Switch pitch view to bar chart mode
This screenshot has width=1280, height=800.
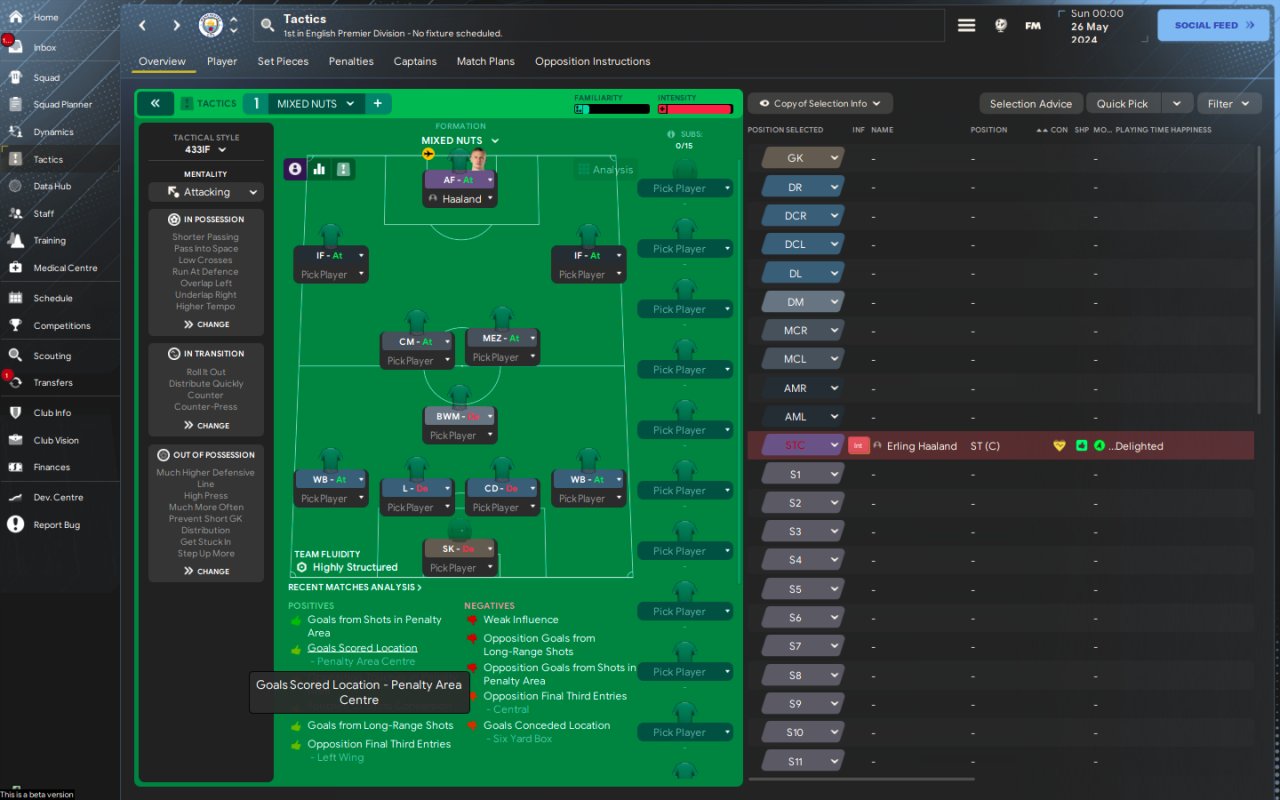(319, 169)
